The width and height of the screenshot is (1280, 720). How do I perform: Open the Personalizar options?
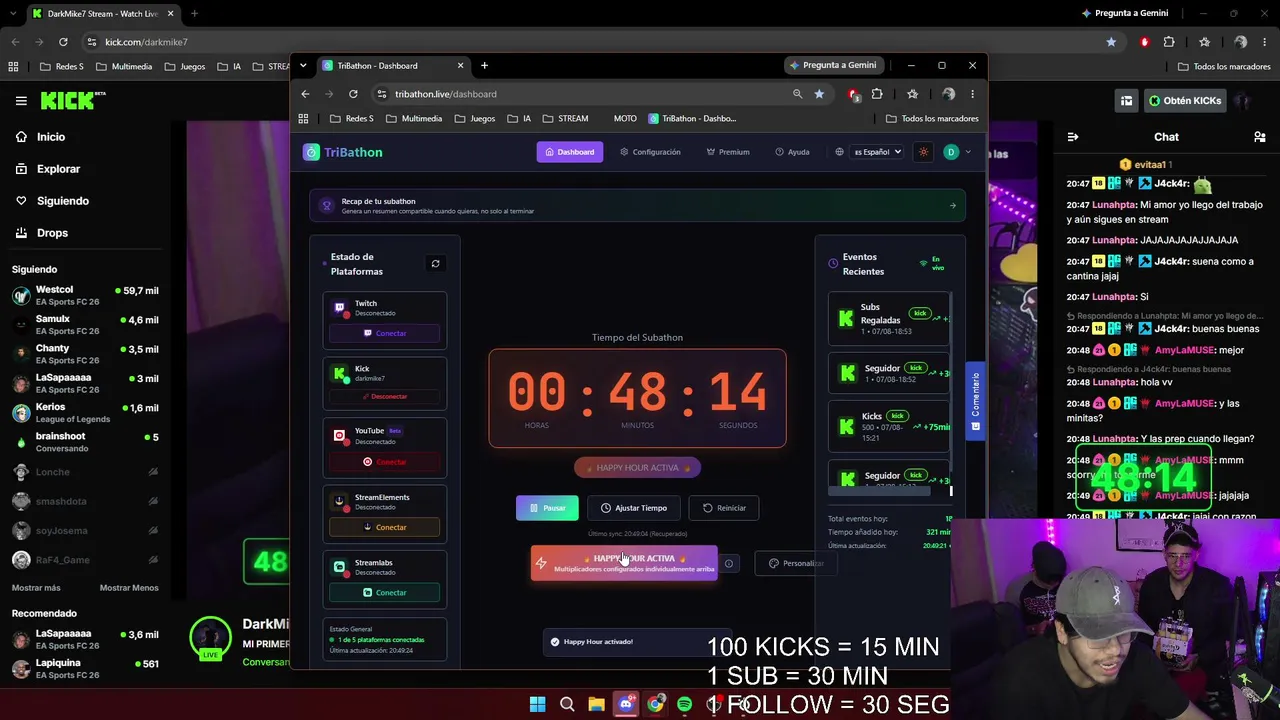pyautogui.click(x=796, y=564)
